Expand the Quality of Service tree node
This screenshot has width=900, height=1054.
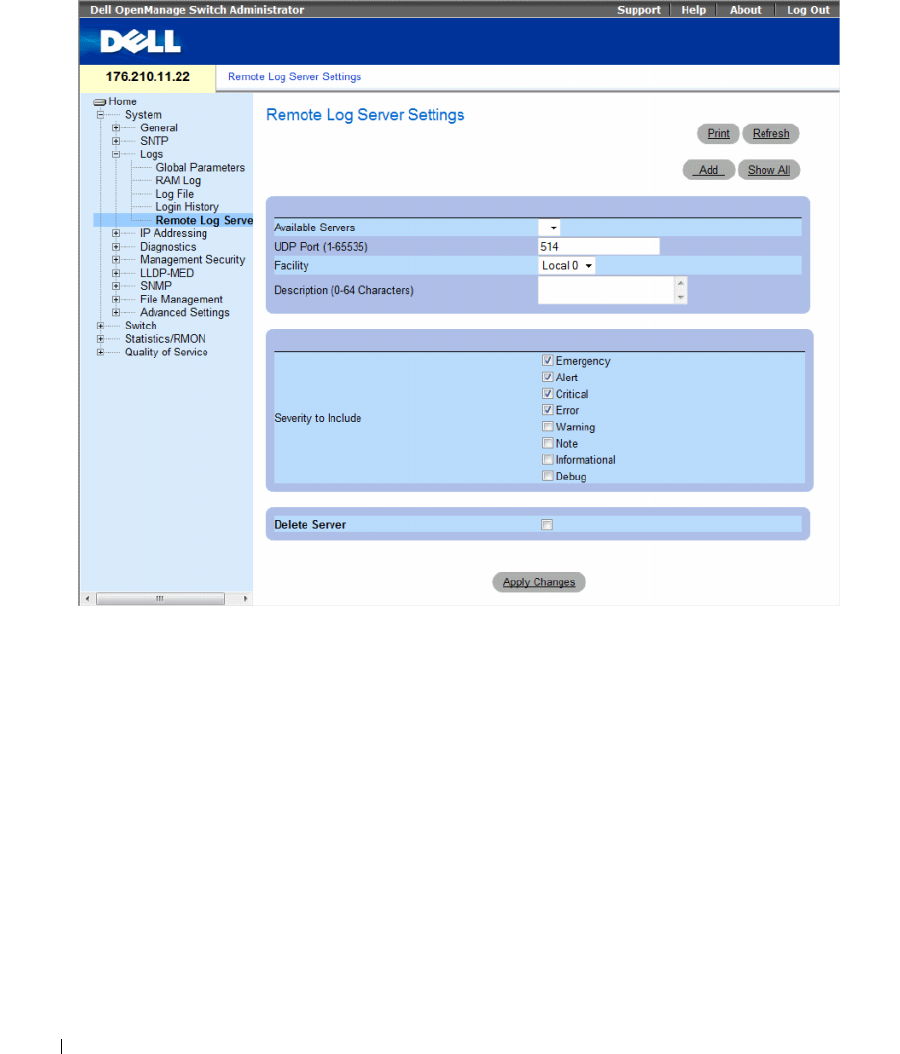pos(101,352)
